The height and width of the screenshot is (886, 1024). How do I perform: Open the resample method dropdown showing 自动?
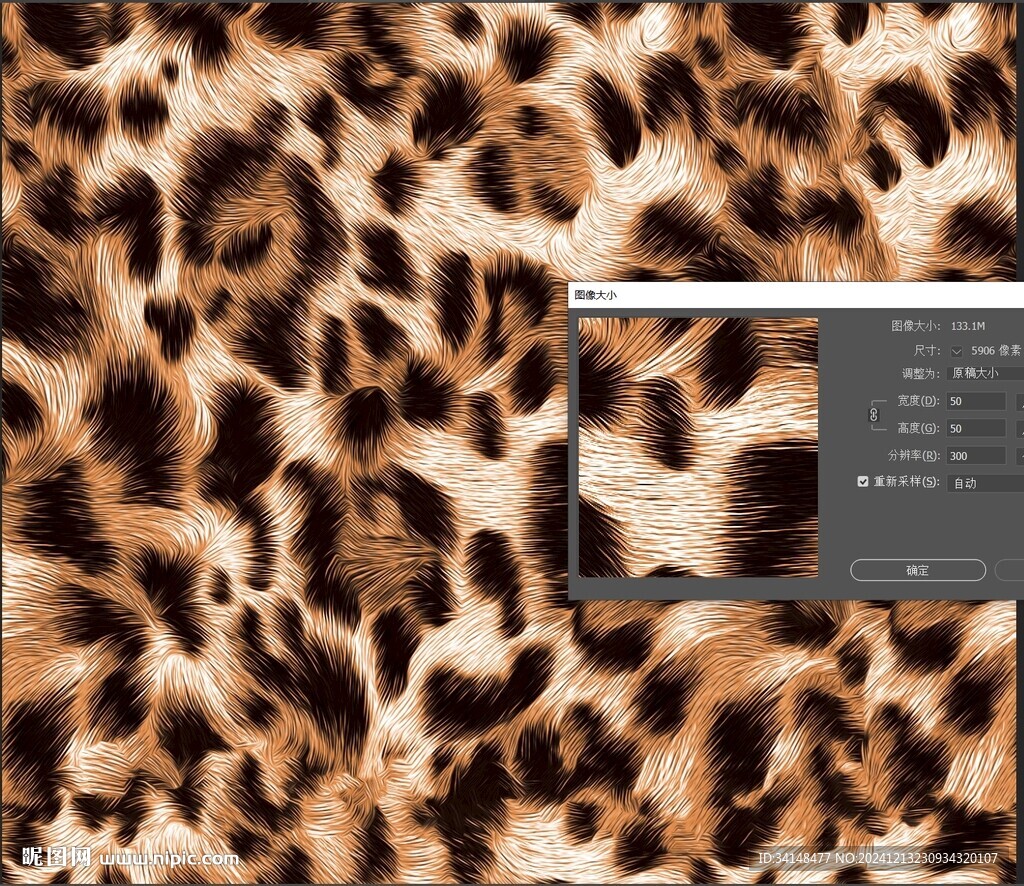[x=985, y=483]
